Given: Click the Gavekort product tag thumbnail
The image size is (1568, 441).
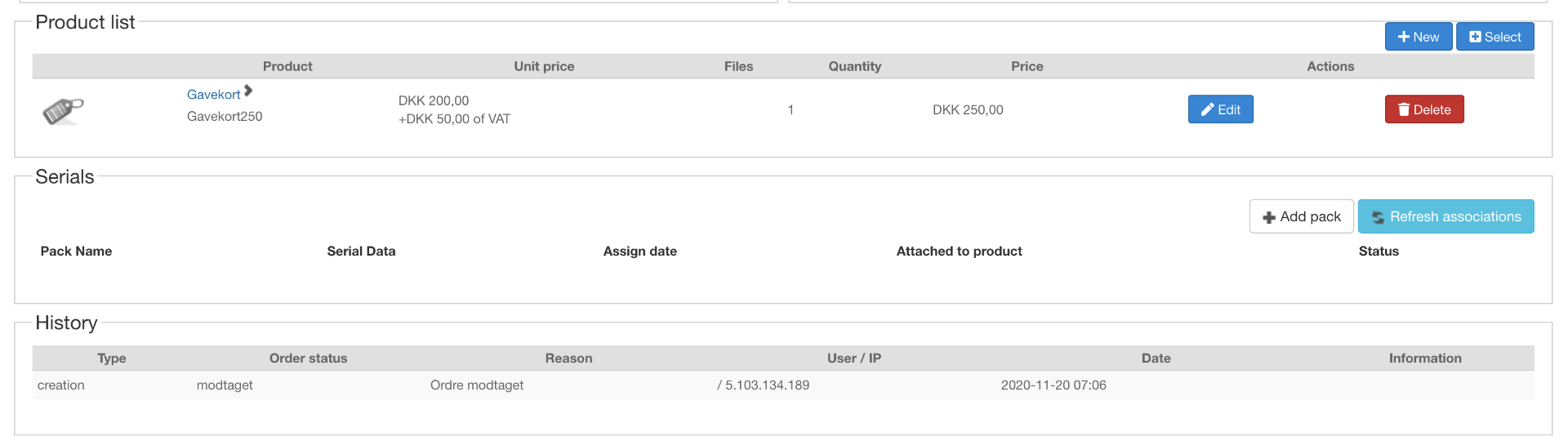Looking at the screenshot, I should click(x=63, y=110).
